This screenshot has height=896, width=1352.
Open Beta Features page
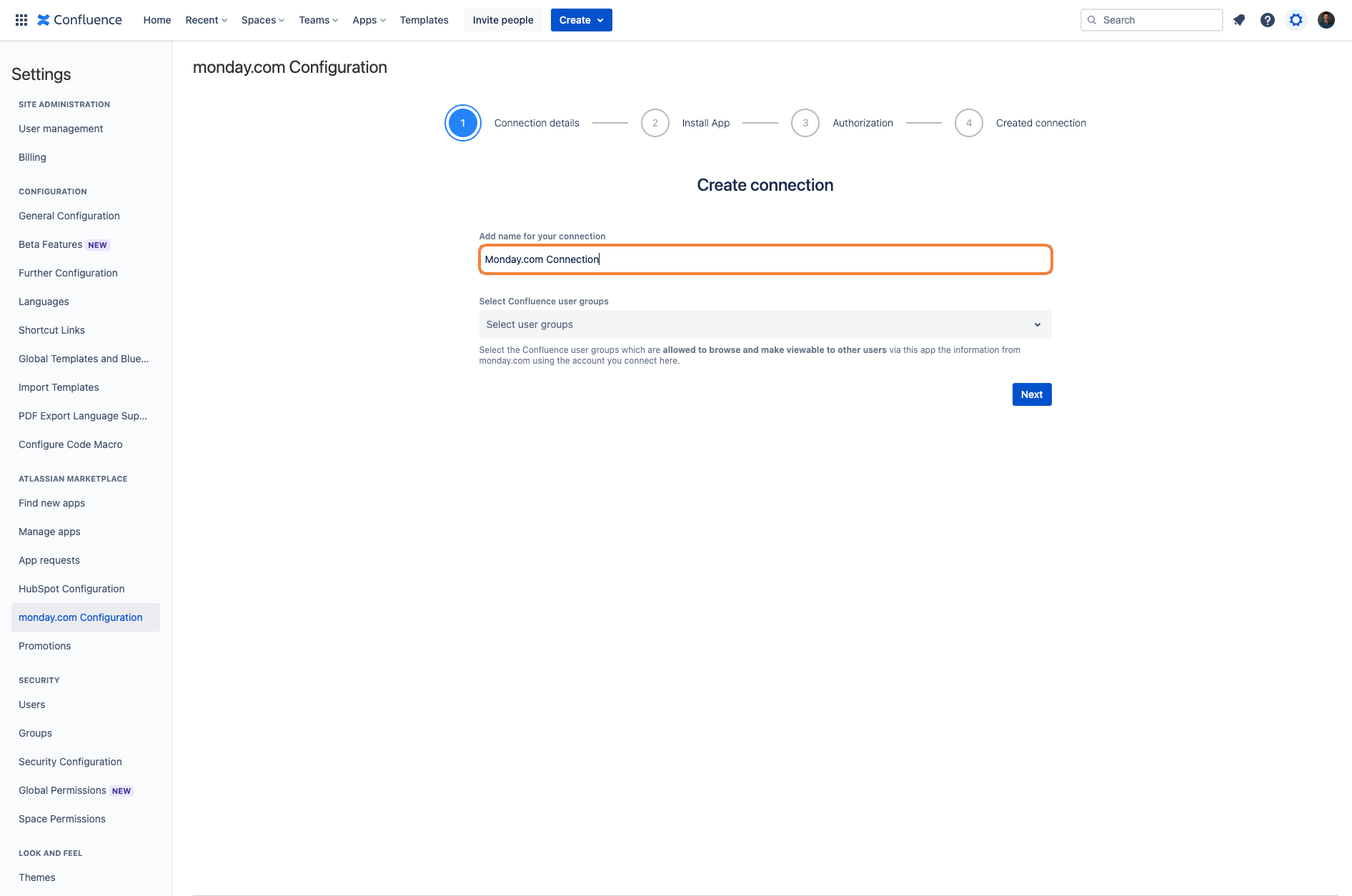point(50,244)
